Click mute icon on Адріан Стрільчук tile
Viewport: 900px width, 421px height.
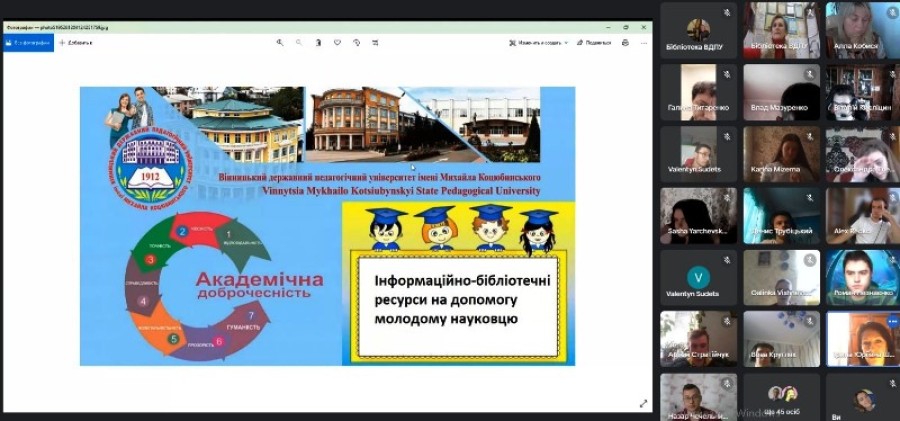click(x=727, y=321)
